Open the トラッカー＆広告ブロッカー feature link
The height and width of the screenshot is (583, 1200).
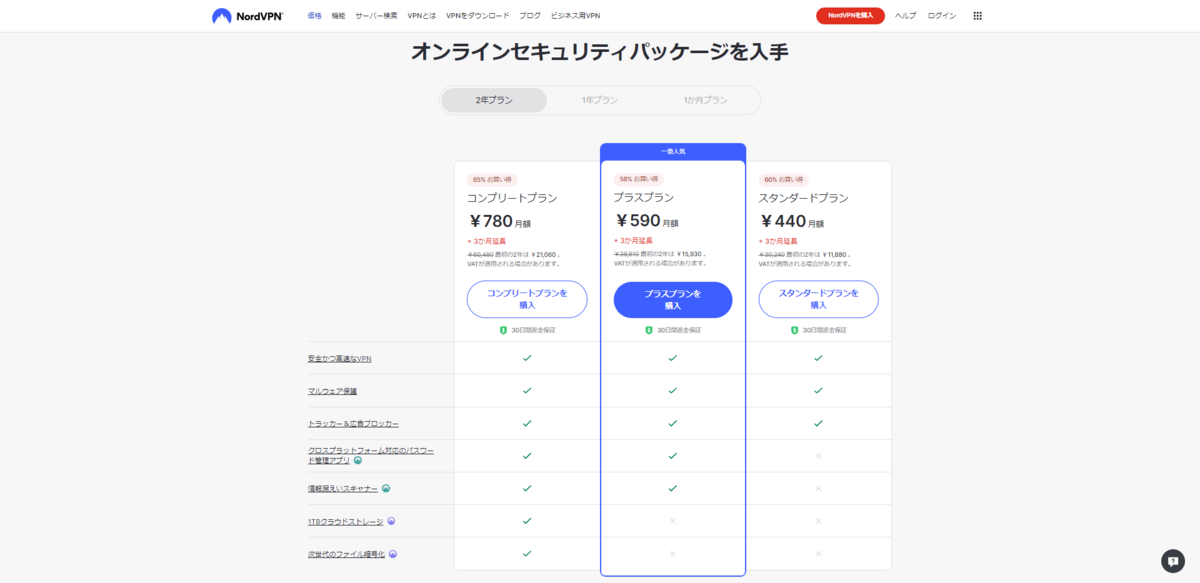click(x=353, y=424)
